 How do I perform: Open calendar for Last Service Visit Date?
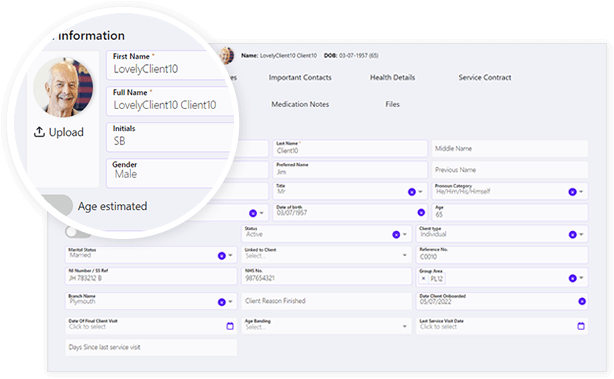pos(581,326)
